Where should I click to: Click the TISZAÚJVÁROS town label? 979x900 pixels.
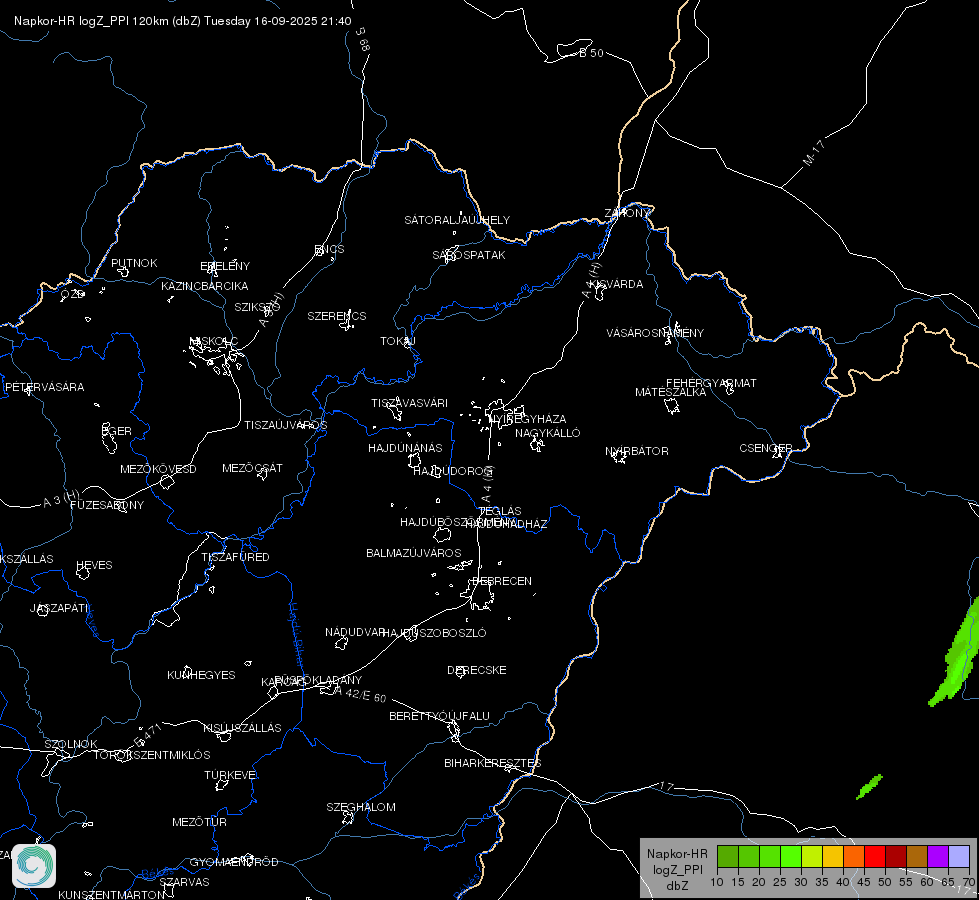285,425
